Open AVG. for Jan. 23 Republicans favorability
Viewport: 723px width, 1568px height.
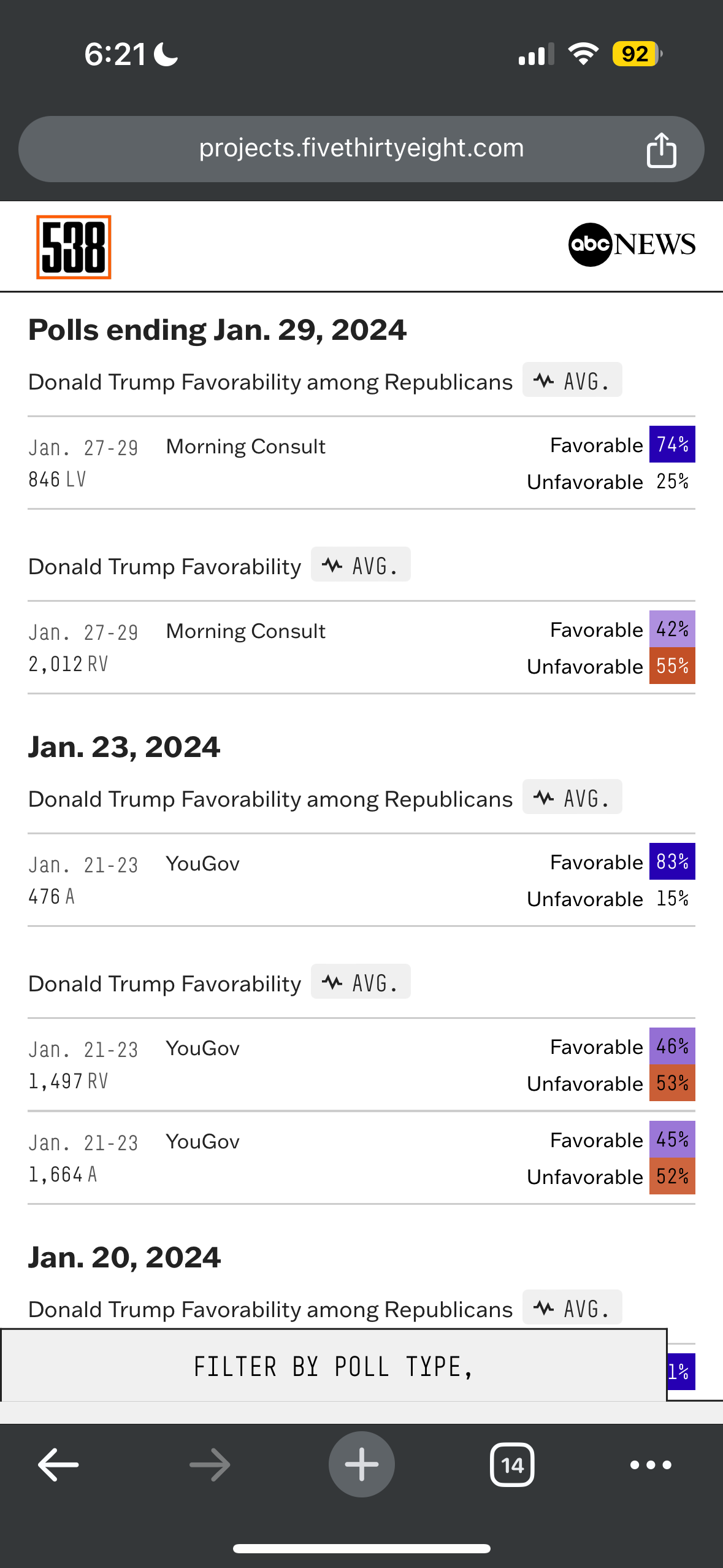coord(572,797)
